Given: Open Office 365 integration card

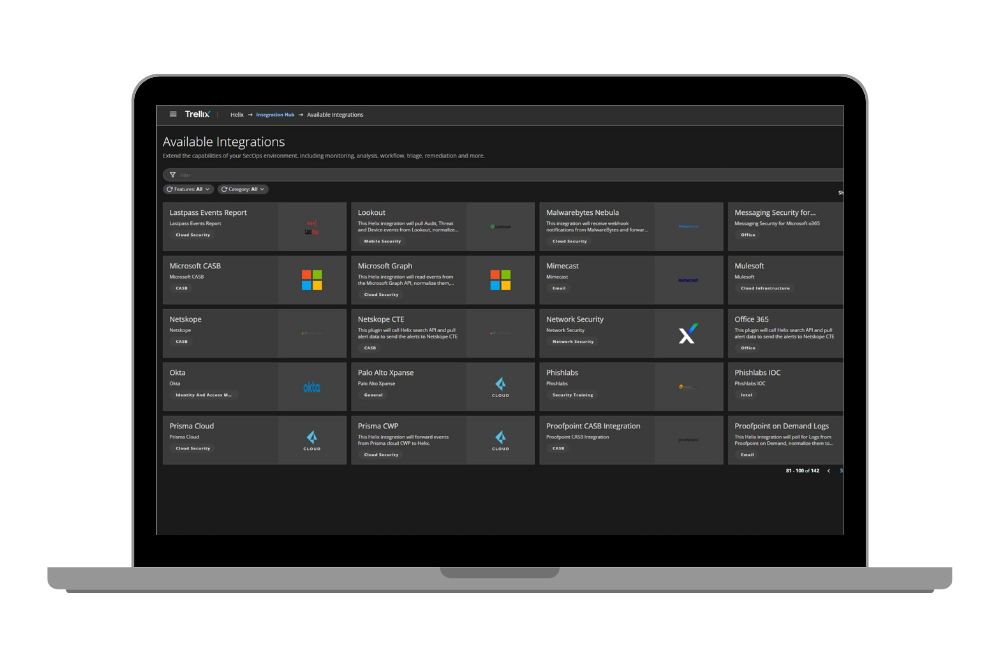Looking at the screenshot, I should pyautogui.click(x=786, y=334).
